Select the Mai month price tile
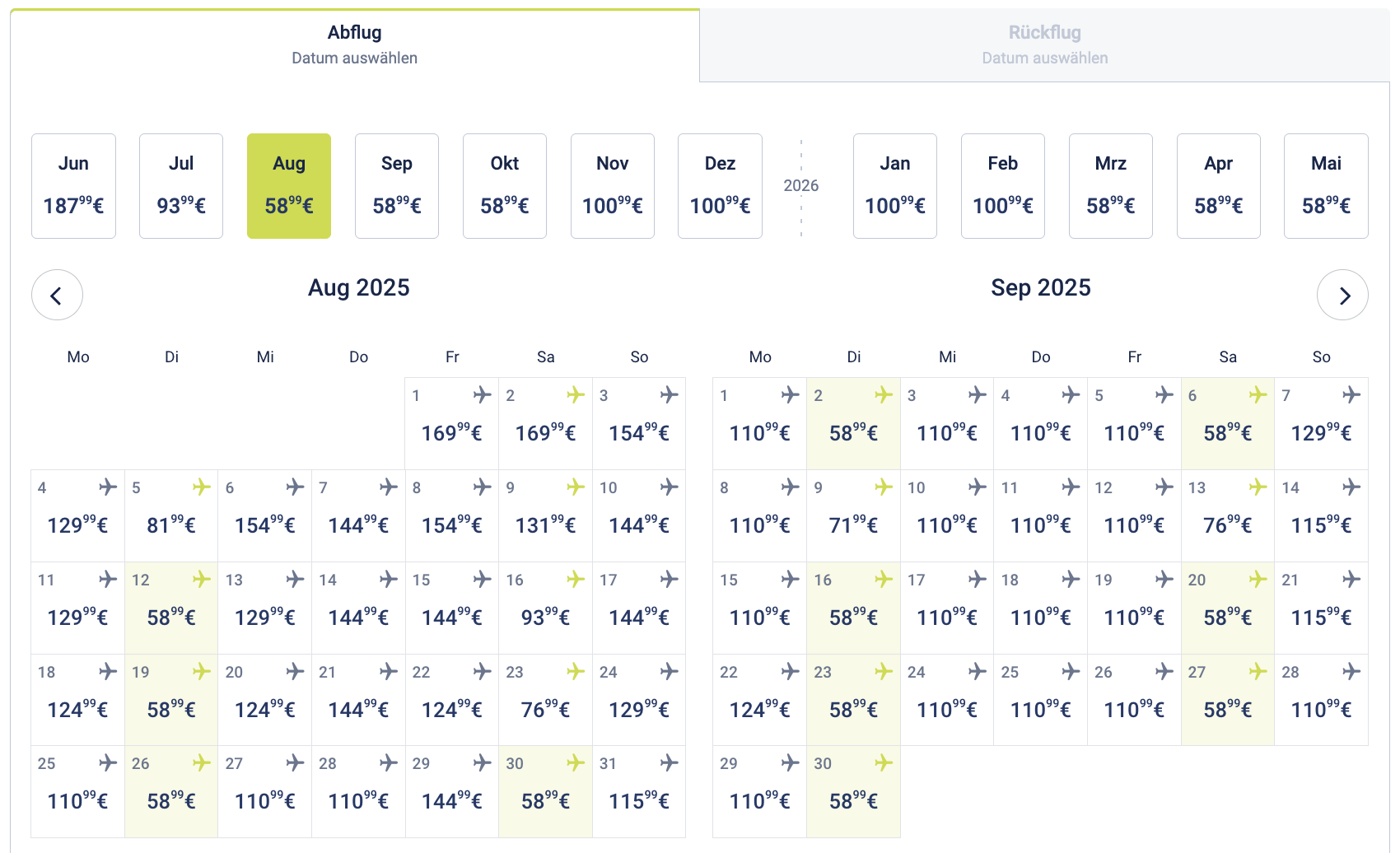The image size is (1400, 853). (x=1326, y=186)
